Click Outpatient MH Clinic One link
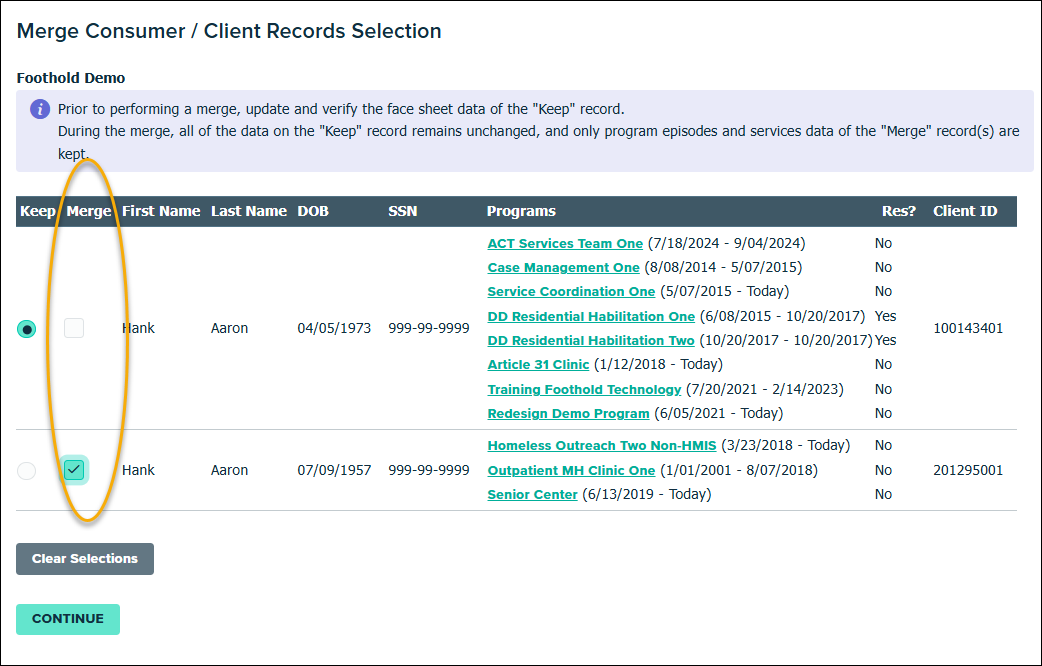The height and width of the screenshot is (666, 1042). tap(571, 471)
